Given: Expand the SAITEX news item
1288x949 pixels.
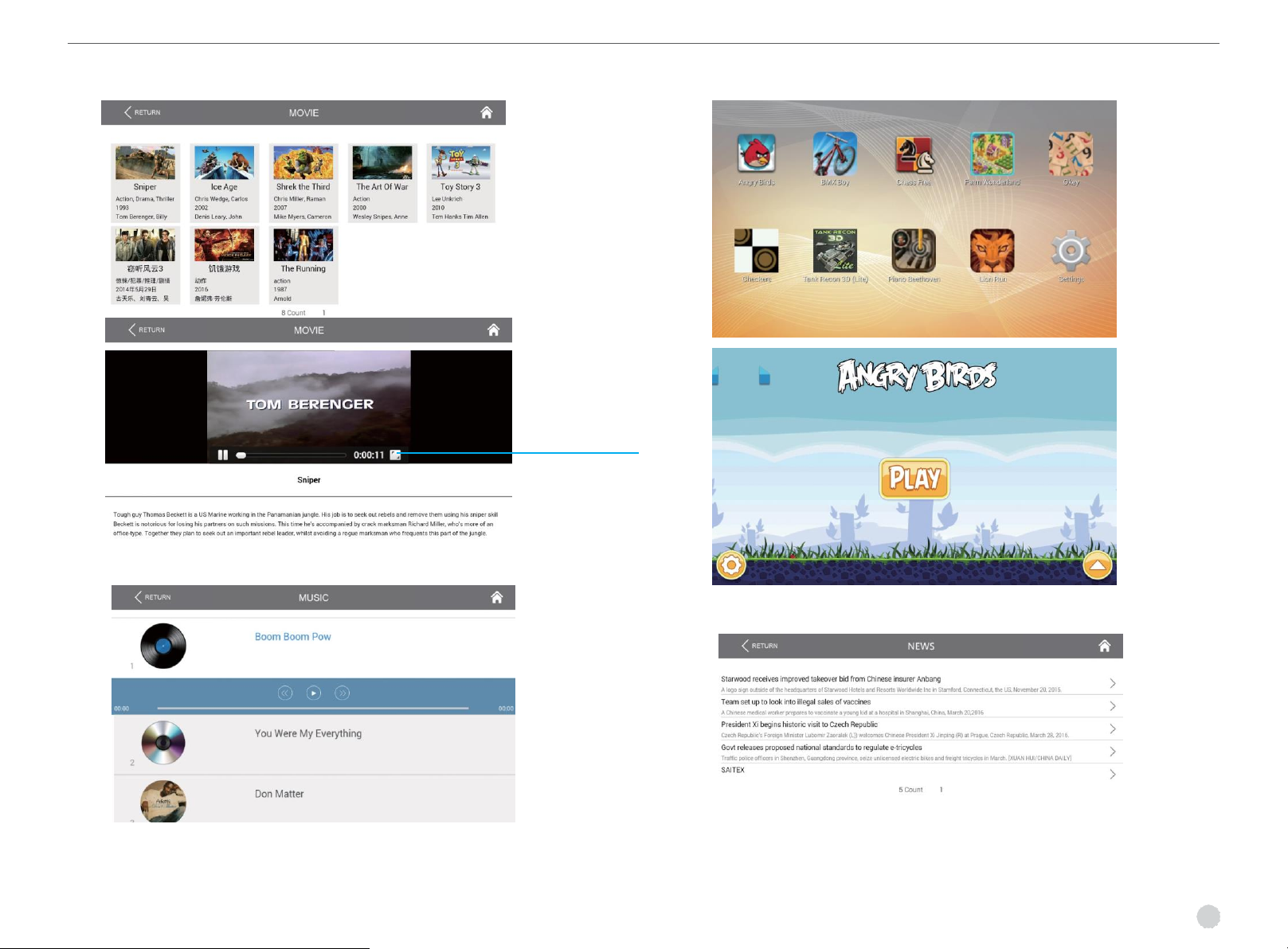Looking at the screenshot, I should (x=1113, y=774).
